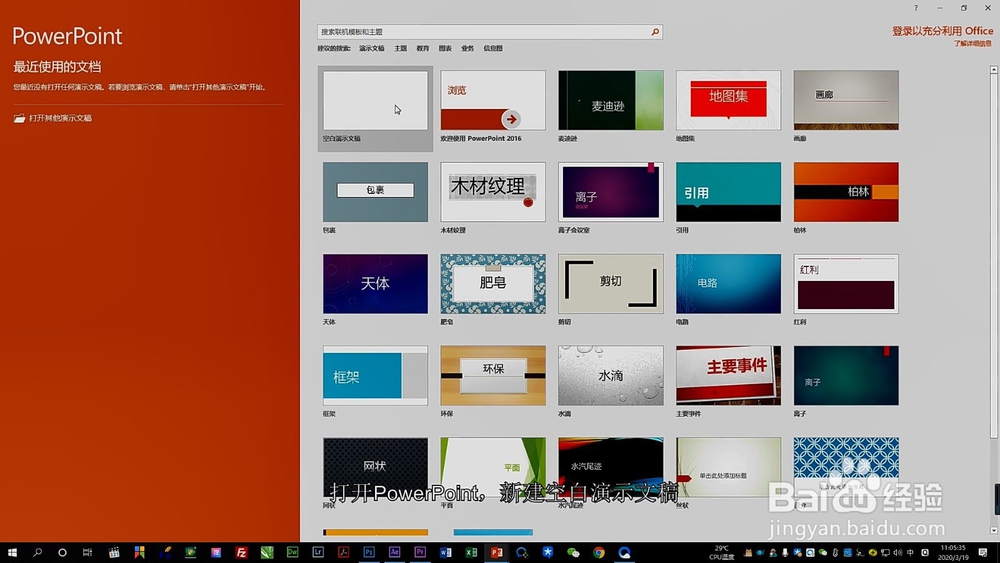The height and width of the screenshot is (563, 1000).
Task: Click 打开其他演示文稿 link
Action: [x=61, y=118]
